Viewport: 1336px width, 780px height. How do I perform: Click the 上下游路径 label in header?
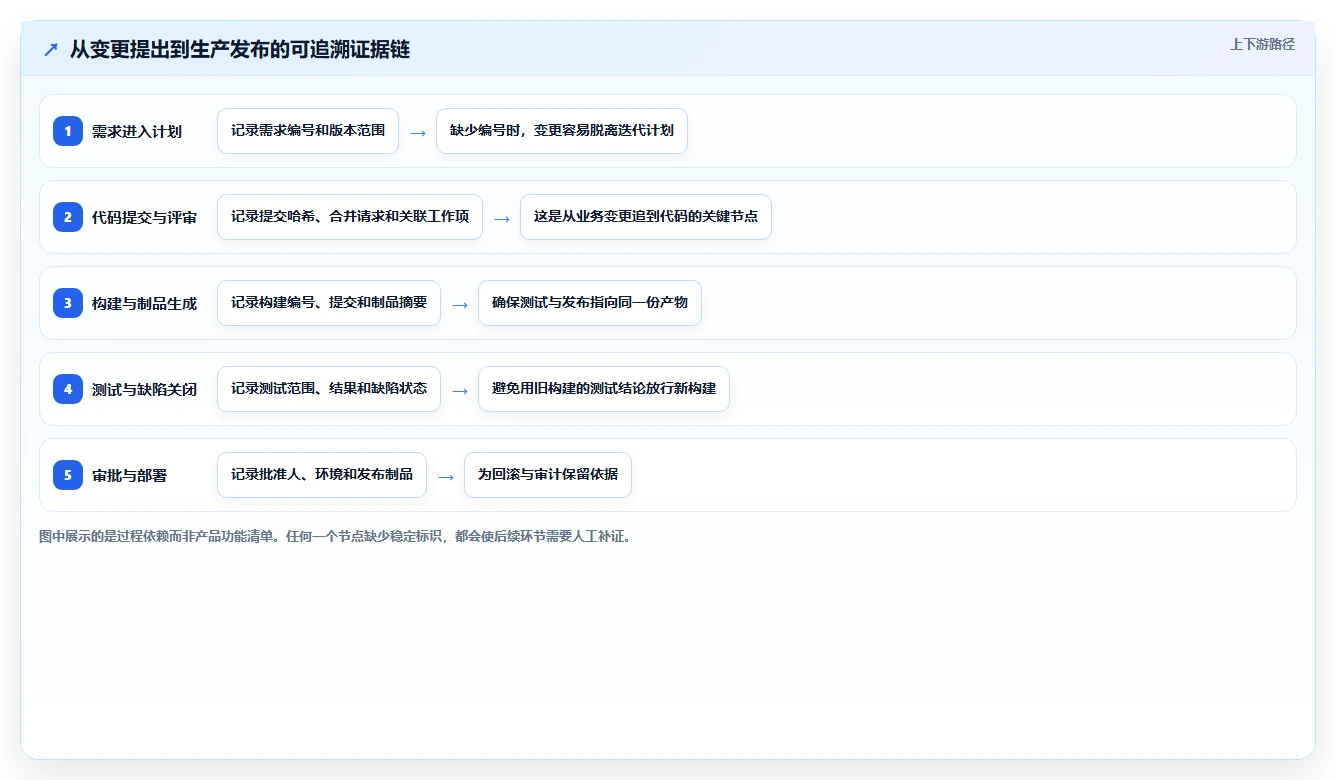(1262, 44)
